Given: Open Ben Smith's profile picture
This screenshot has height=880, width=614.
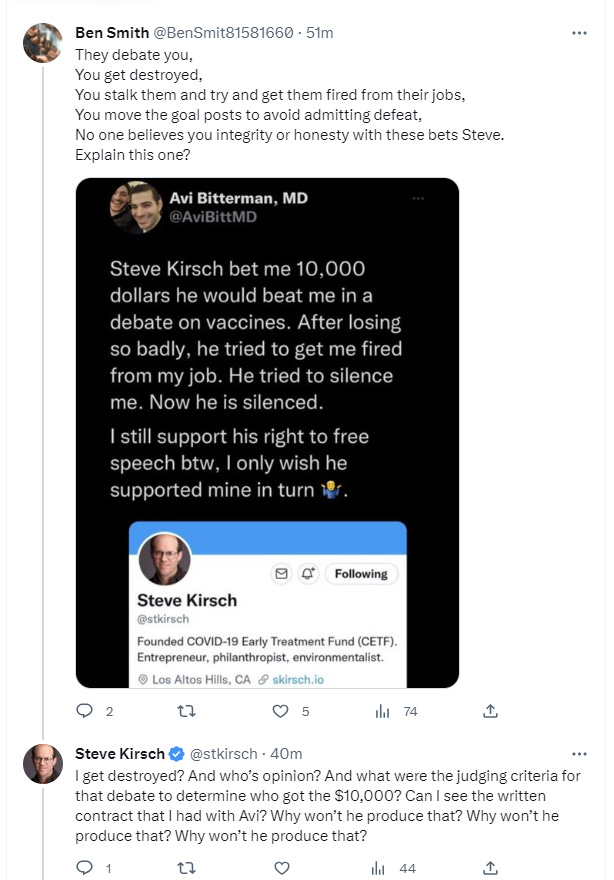Looking at the screenshot, I should [x=43, y=43].
